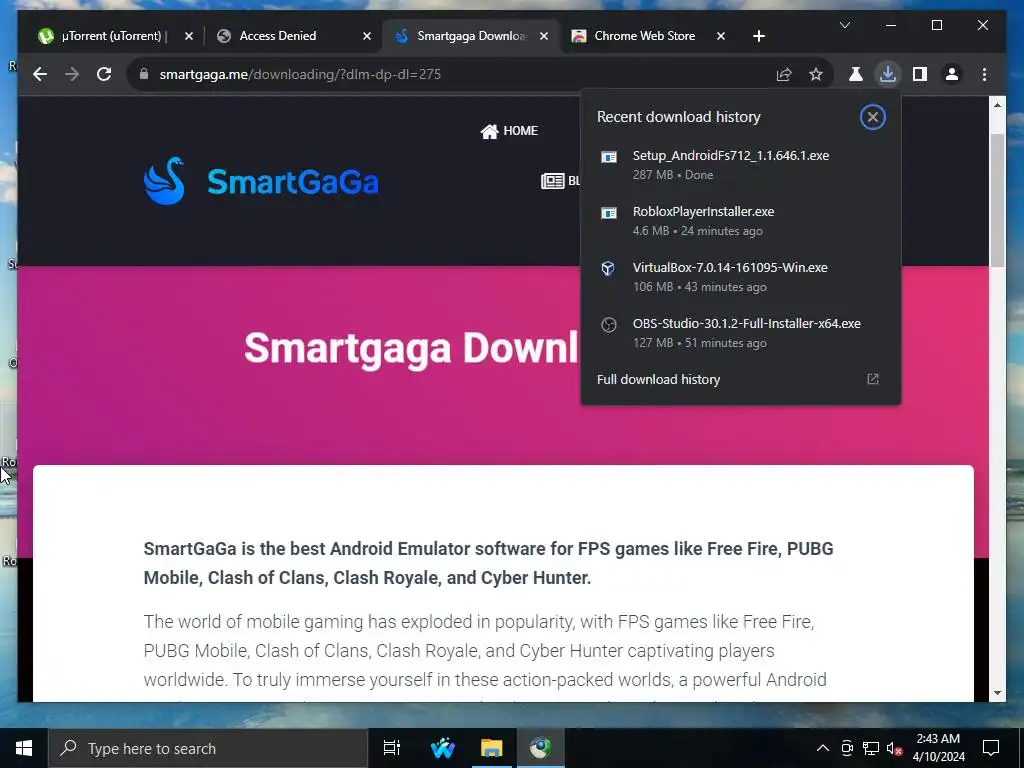Screen dimensions: 1024x768
Task: Open Setup_AndroidFs712_1.1.646.1.exe download
Action: click(x=741, y=165)
